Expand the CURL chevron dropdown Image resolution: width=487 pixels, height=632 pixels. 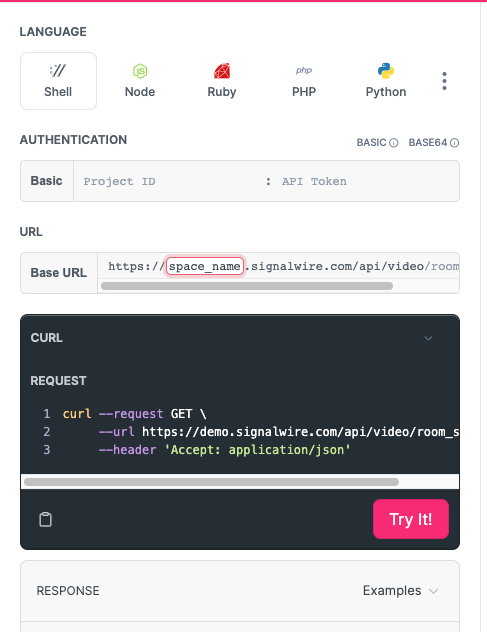coord(428,338)
